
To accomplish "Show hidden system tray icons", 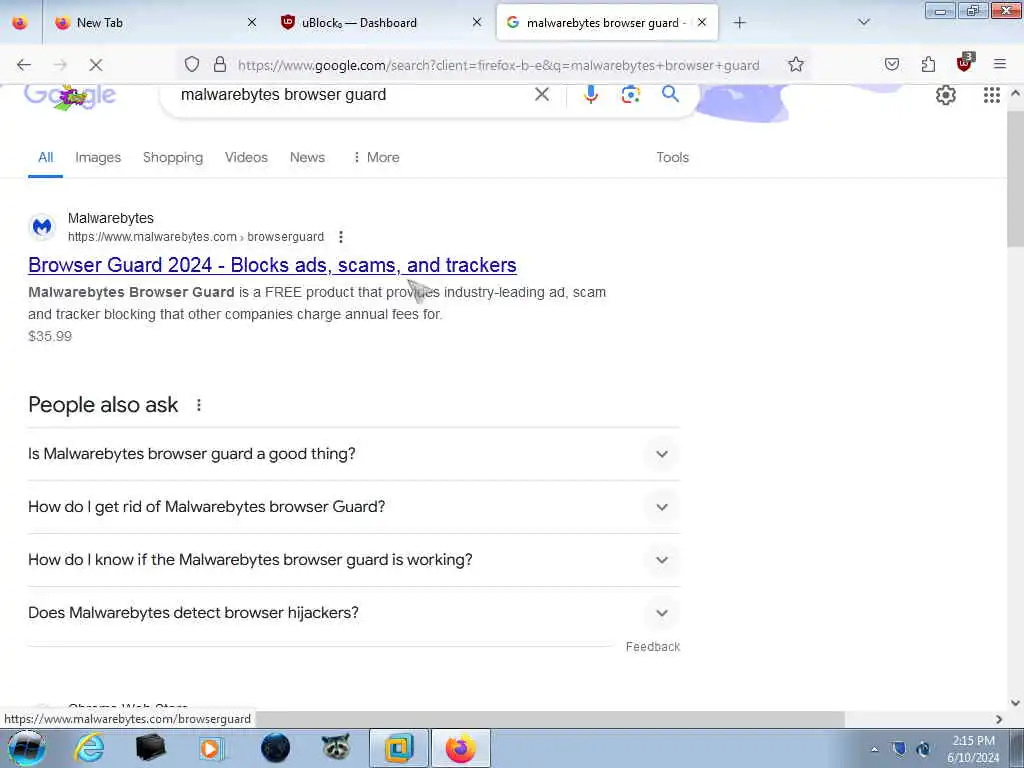I will coord(875,750).
